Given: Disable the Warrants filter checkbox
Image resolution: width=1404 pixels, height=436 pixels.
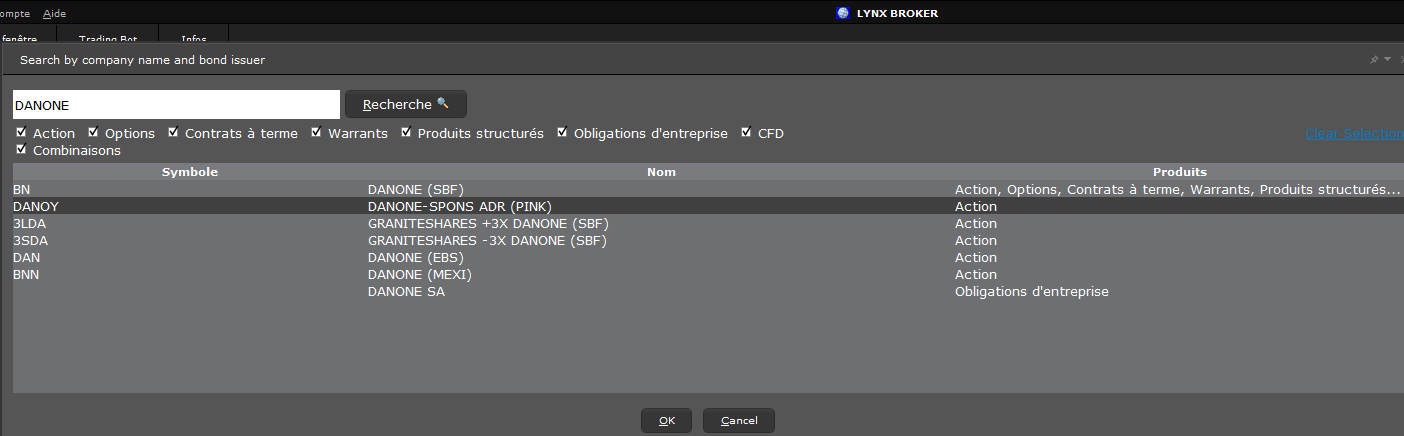Looking at the screenshot, I should click(x=316, y=132).
